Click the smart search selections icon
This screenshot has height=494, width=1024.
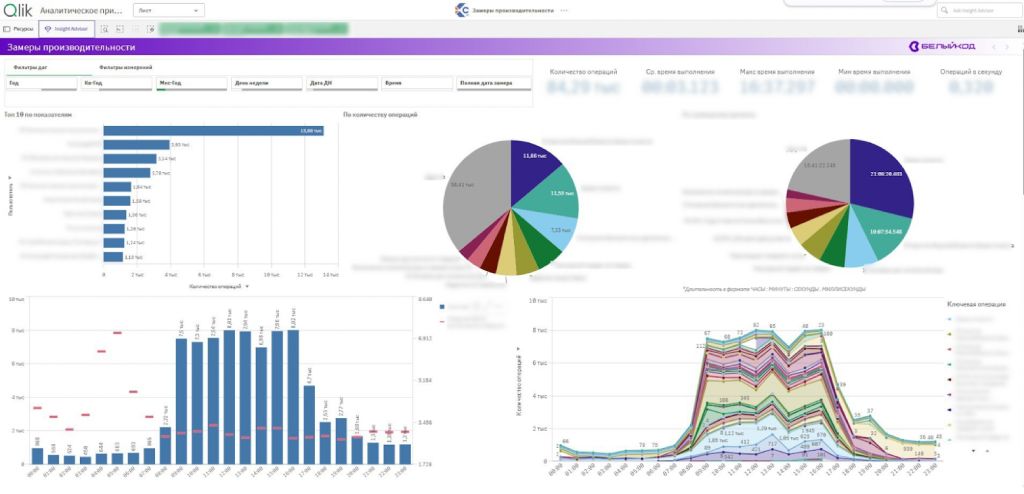pyautogui.click(x=104, y=29)
